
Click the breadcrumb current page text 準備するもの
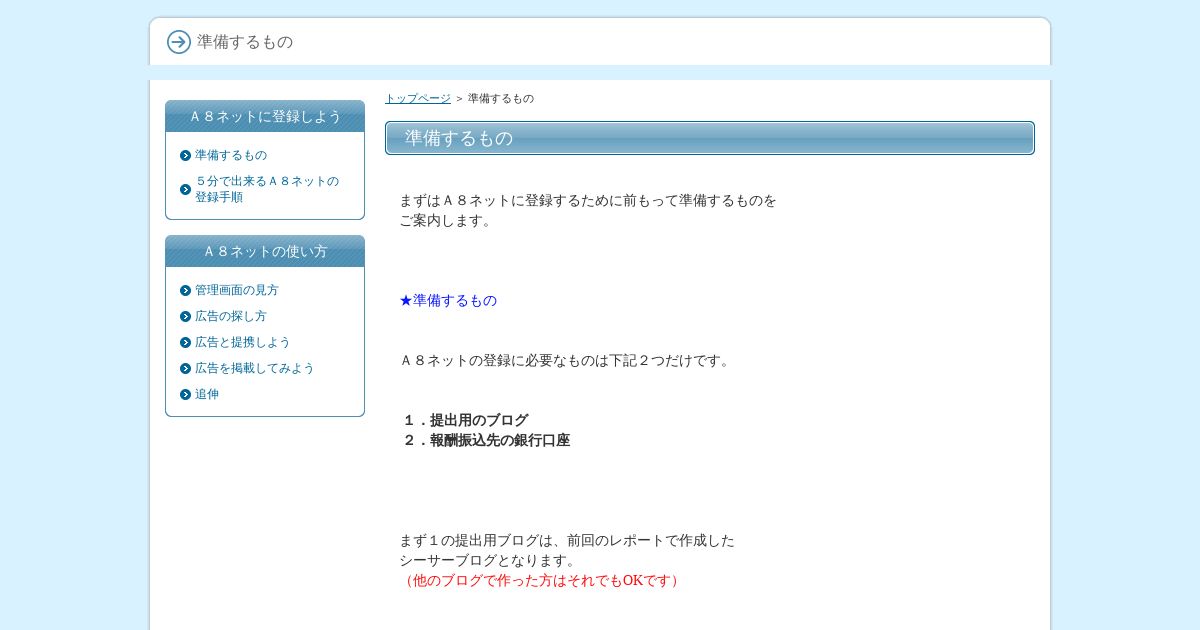tap(501, 98)
